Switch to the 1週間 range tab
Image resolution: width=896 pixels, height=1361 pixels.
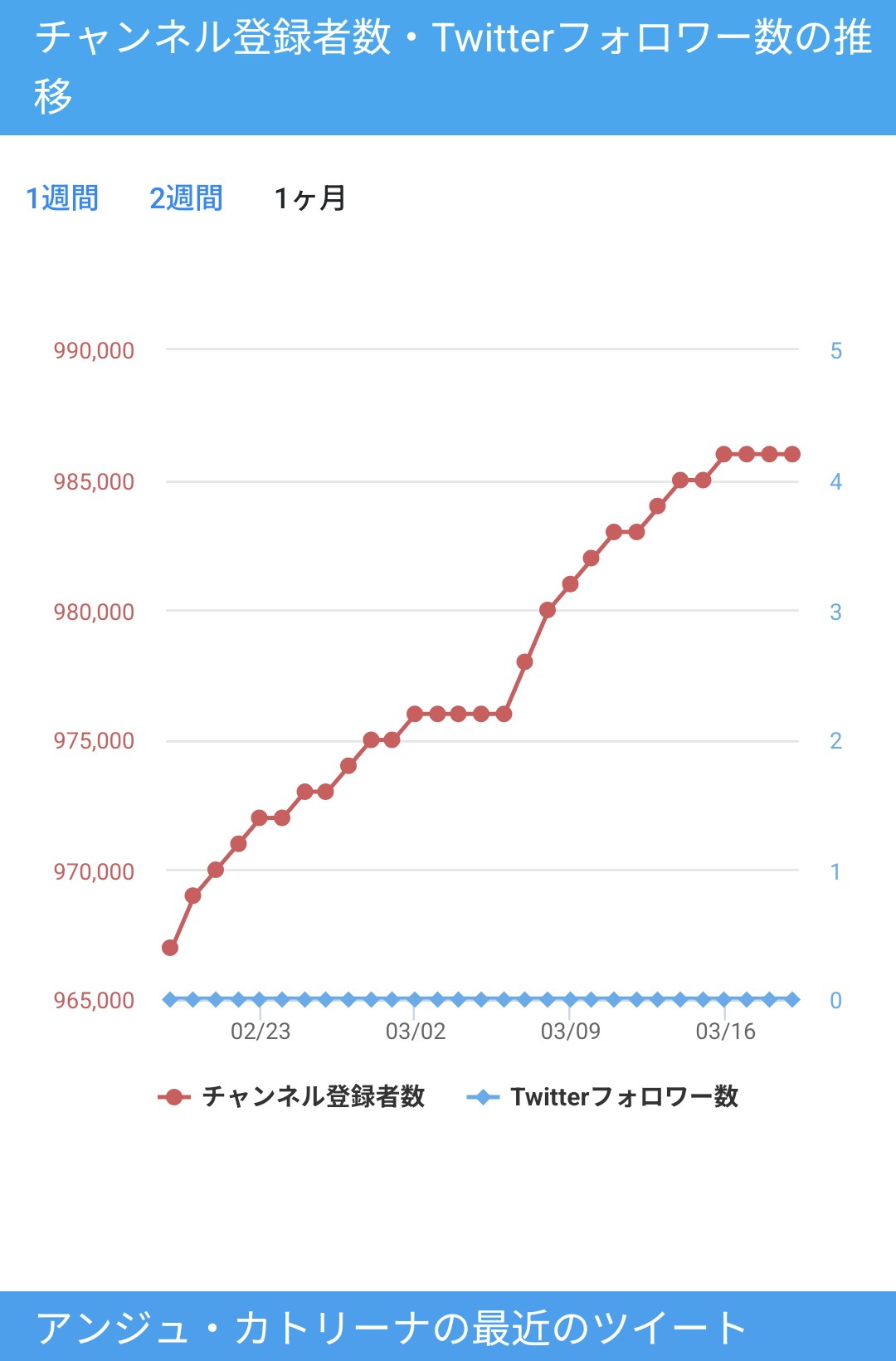point(62,198)
